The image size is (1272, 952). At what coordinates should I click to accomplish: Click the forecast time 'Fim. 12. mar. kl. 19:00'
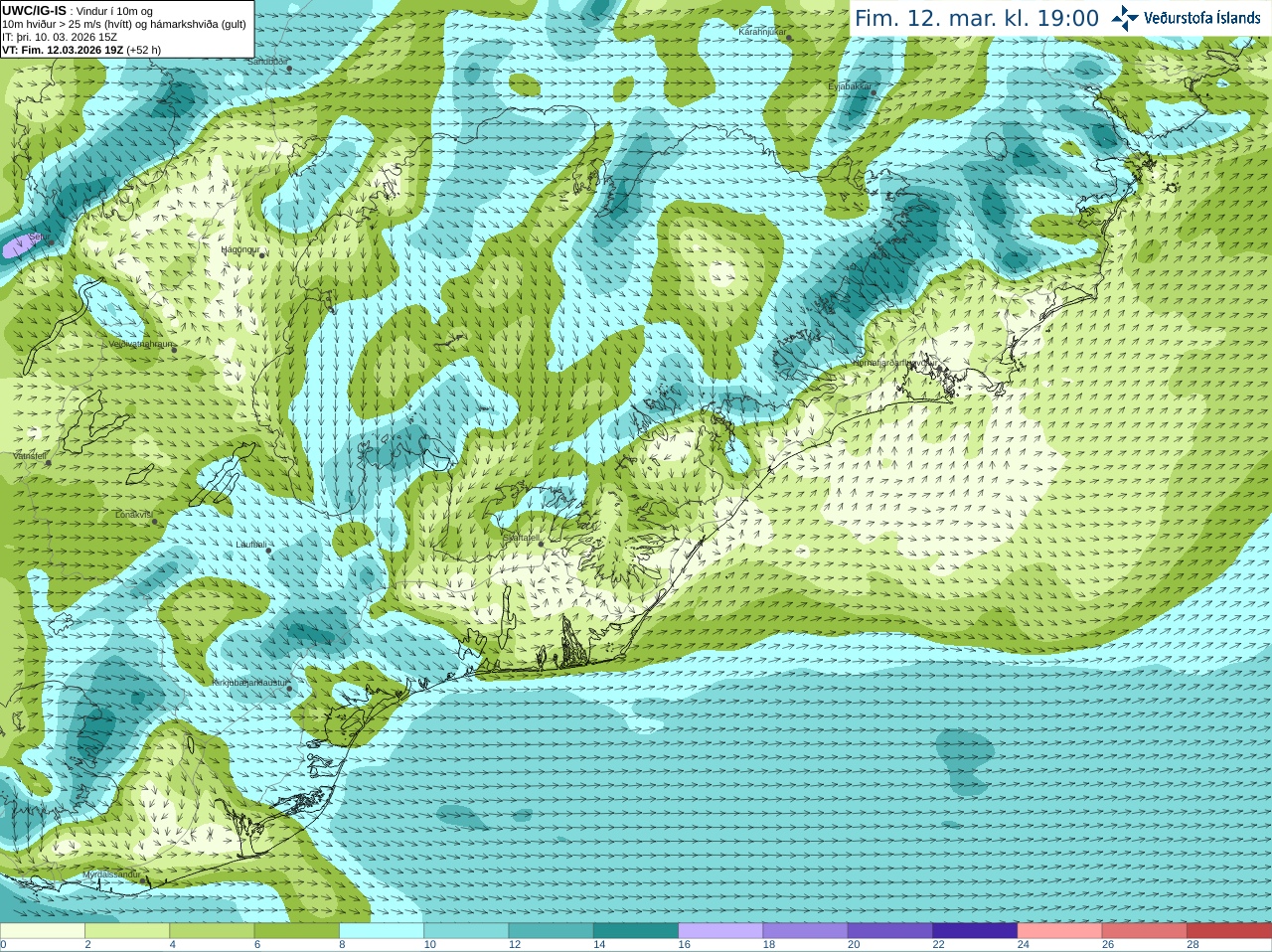[x=977, y=19]
